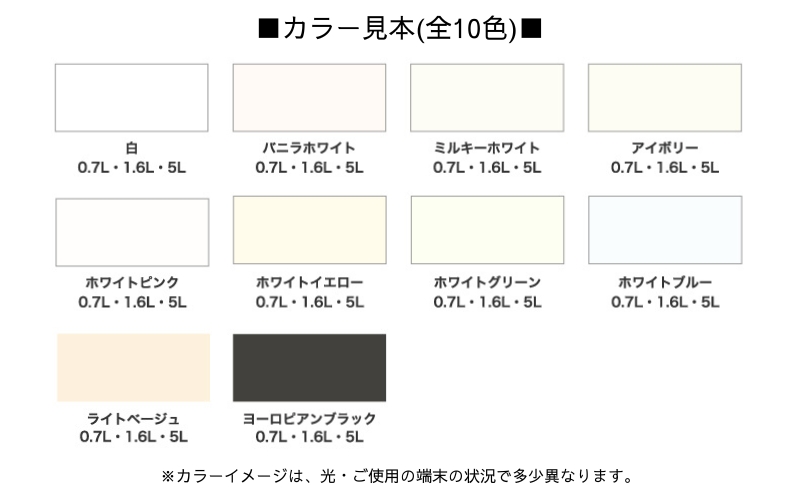Screen dimensions: 800x495
Task: Select the ライトベージュ color swatch
Action: click(x=133, y=367)
